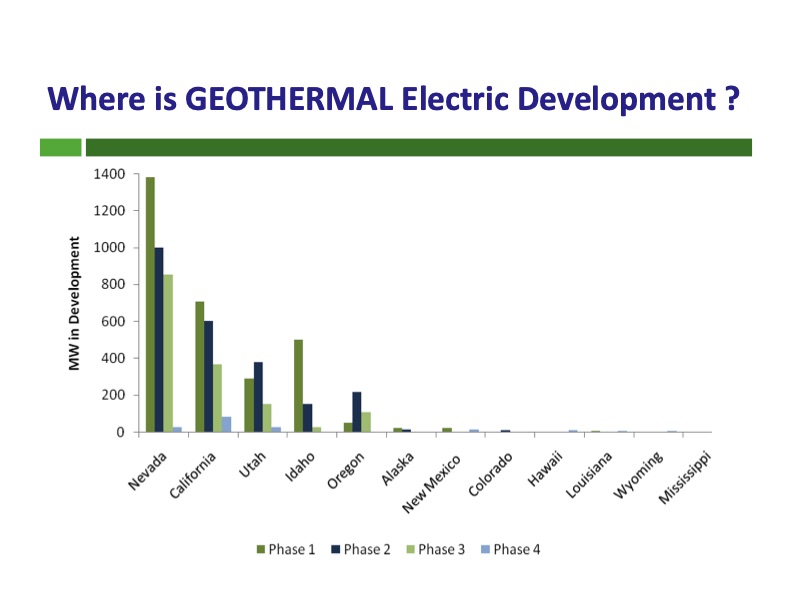This screenshot has width=792, height=612.
Task: Select California's Phase 2 bar
Action: (209, 377)
